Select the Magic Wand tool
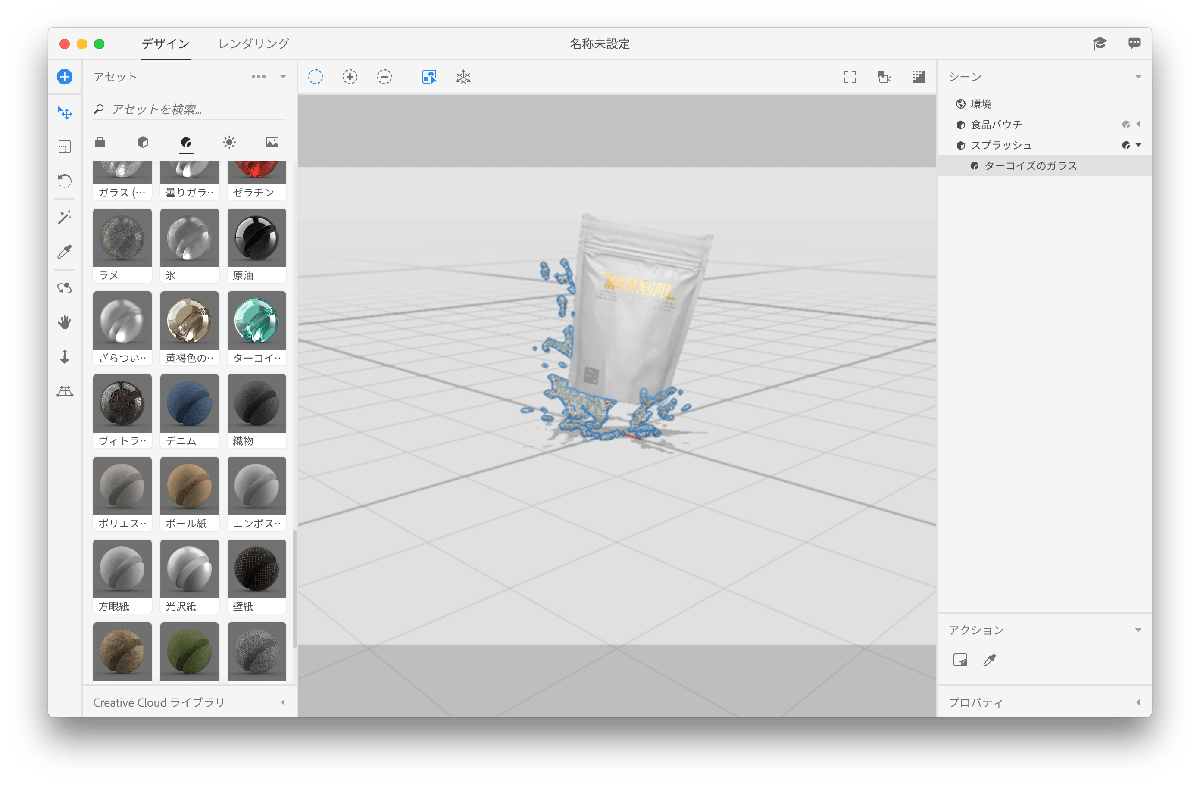The width and height of the screenshot is (1200, 786). (64, 217)
